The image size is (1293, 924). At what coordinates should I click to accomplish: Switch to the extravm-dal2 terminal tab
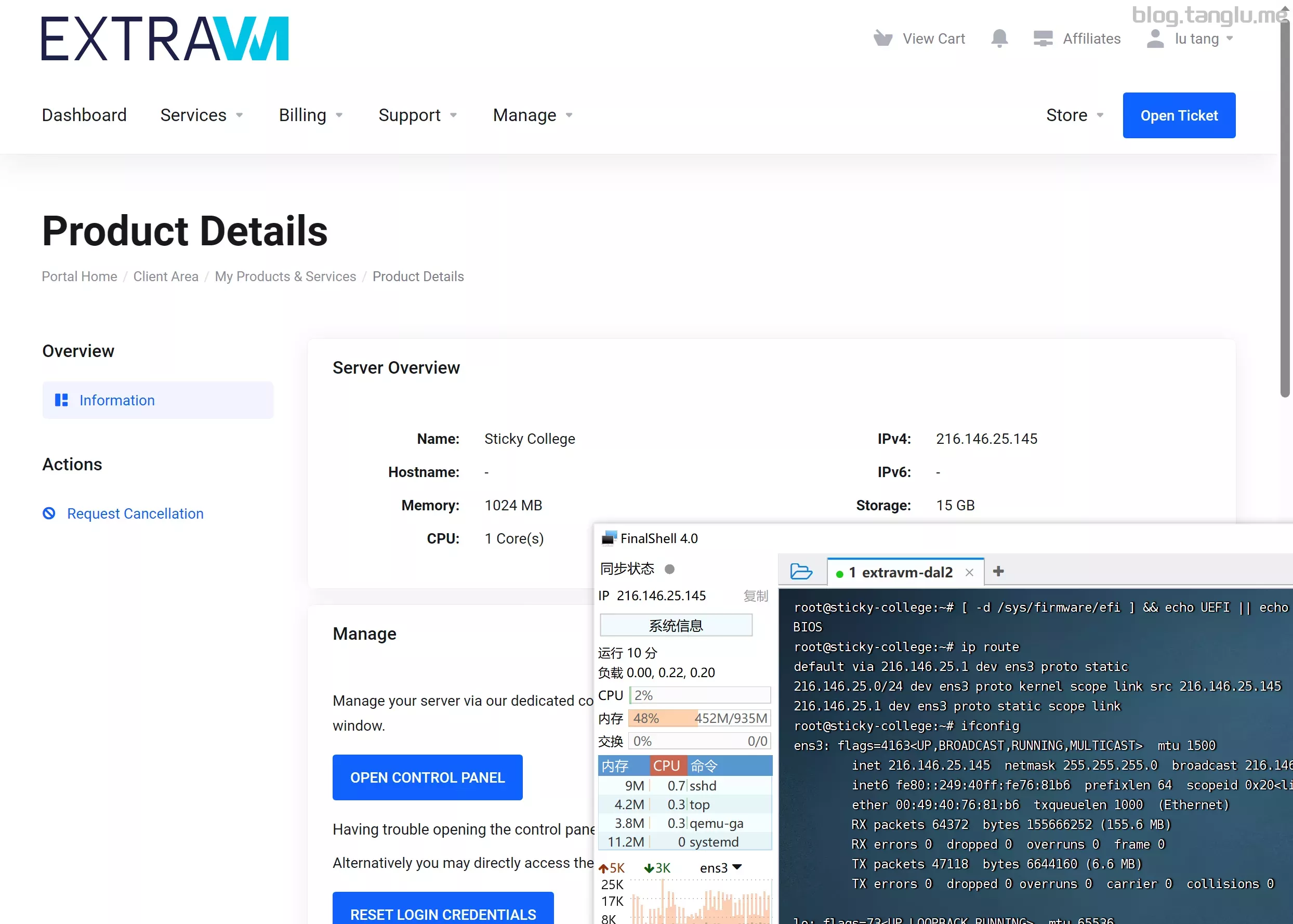pyautogui.click(x=900, y=572)
